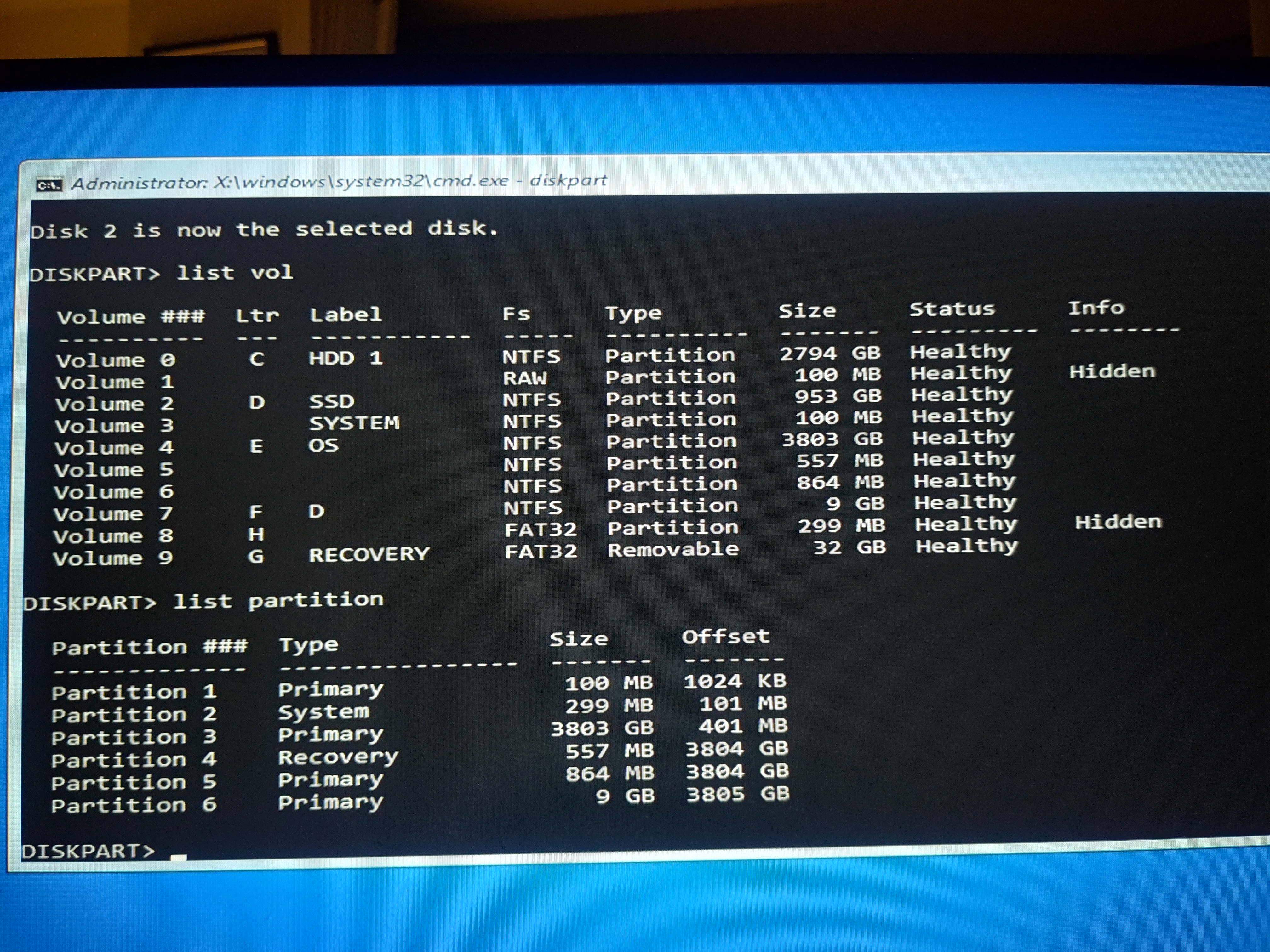Click the 'Partition 1' row label
1270x952 pixels.
pyautogui.click(x=134, y=692)
